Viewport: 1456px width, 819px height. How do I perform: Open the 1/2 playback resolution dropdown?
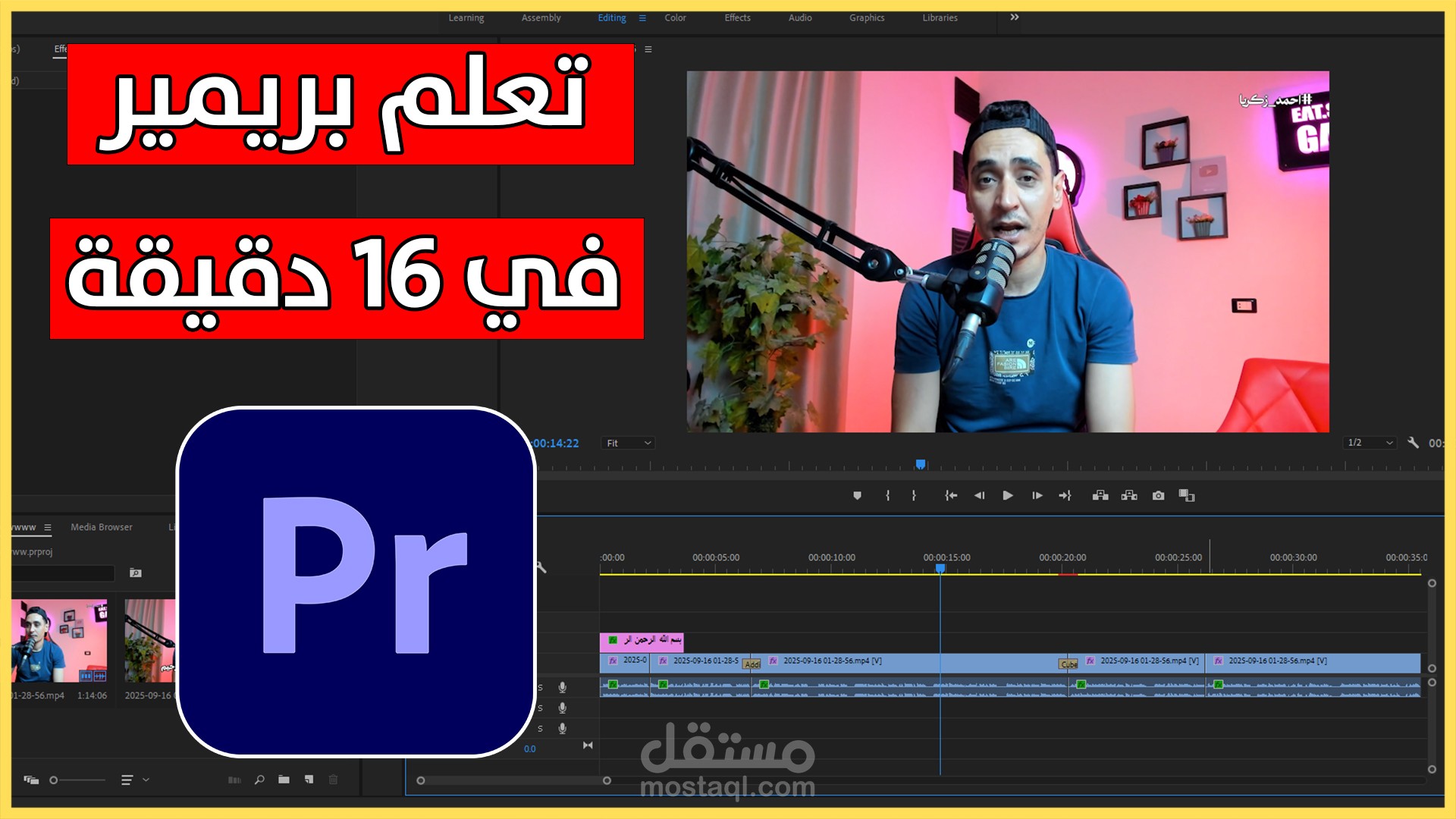(x=1369, y=442)
